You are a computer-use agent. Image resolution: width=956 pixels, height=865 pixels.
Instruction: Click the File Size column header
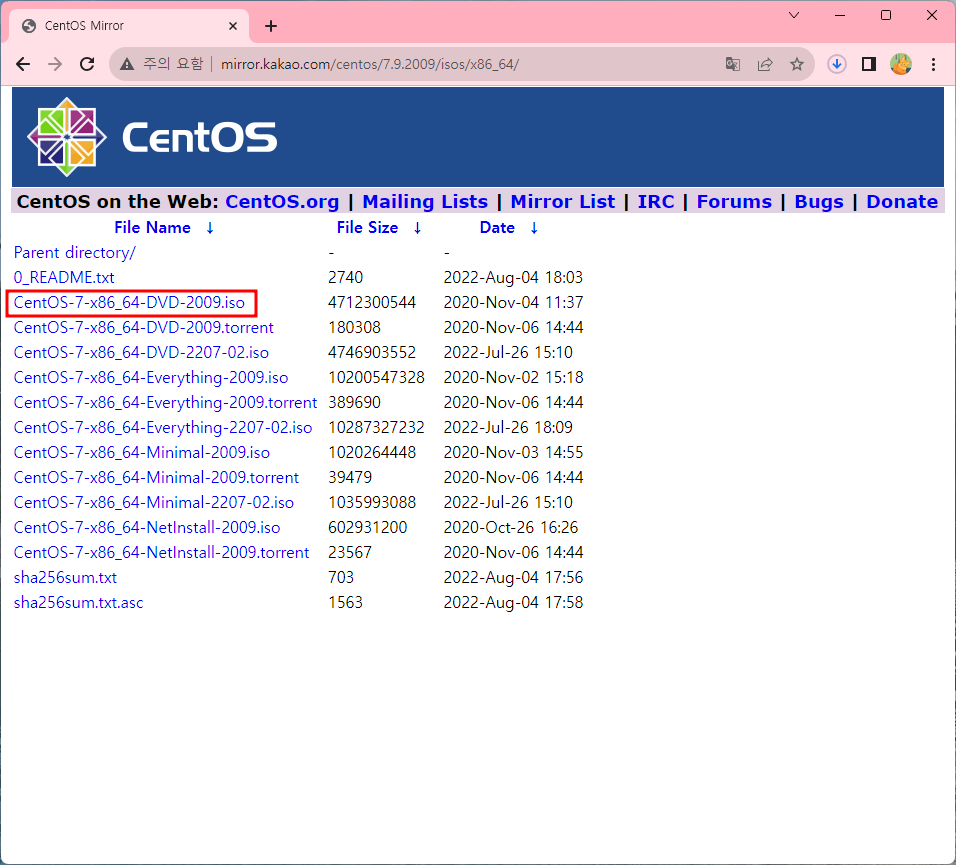point(367,228)
